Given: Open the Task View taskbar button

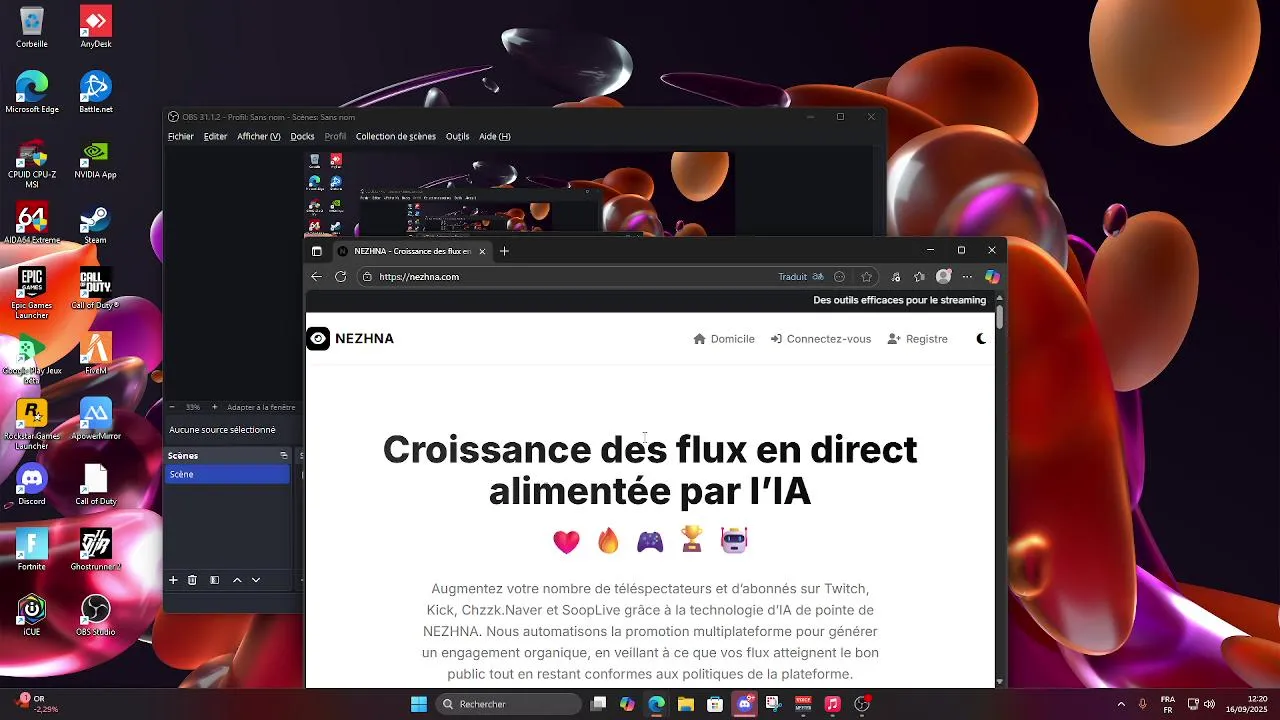Looking at the screenshot, I should (598, 704).
